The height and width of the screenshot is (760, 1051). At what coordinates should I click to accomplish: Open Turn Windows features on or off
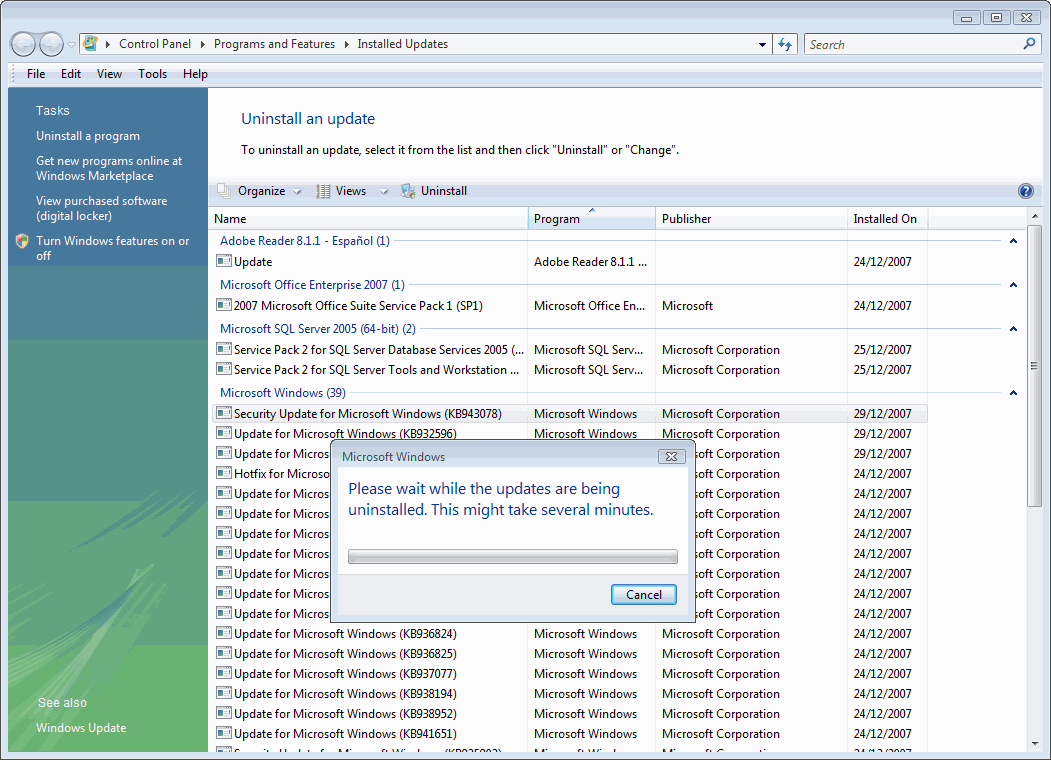[x=113, y=248]
